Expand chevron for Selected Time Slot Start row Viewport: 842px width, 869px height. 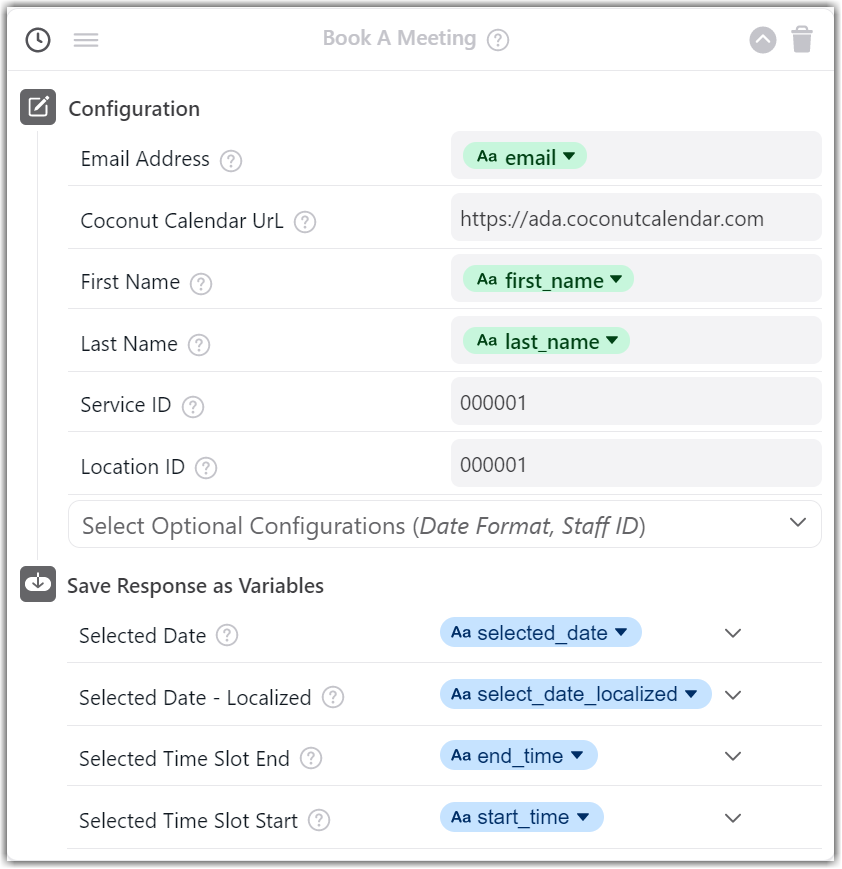tap(733, 818)
